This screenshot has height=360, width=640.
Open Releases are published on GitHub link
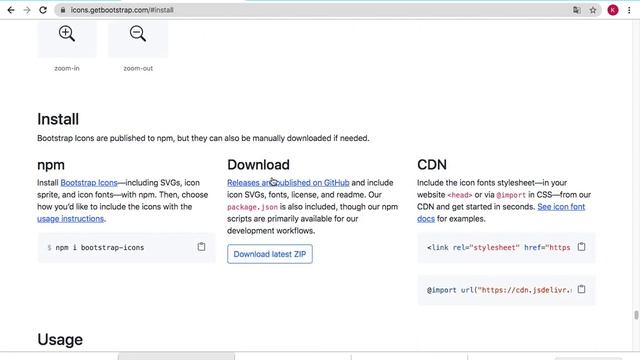[288, 182]
